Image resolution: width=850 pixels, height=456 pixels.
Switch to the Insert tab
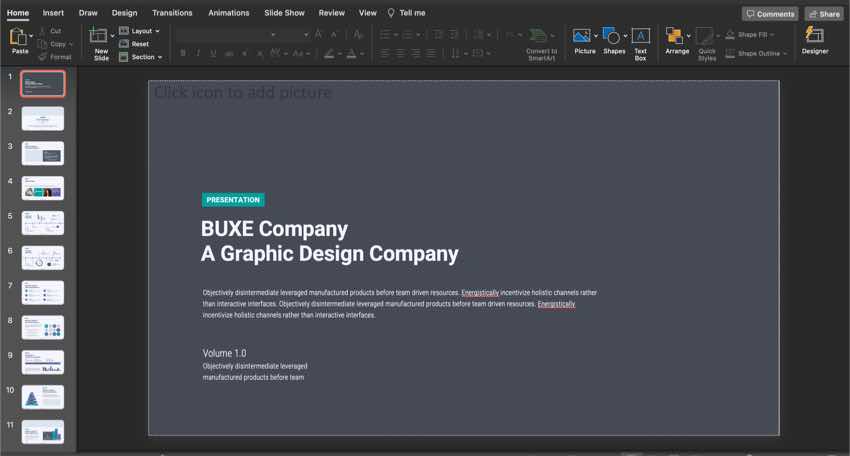tap(53, 12)
